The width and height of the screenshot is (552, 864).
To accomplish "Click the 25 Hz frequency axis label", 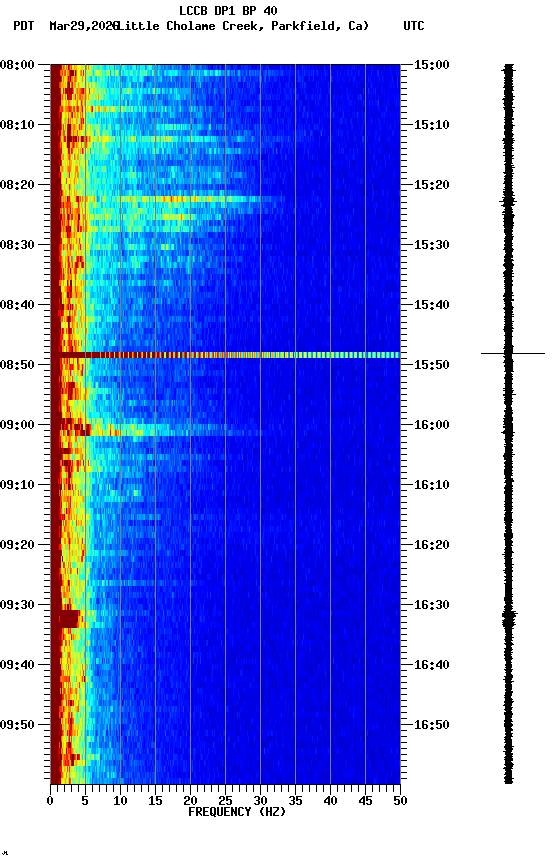I will (225, 801).
